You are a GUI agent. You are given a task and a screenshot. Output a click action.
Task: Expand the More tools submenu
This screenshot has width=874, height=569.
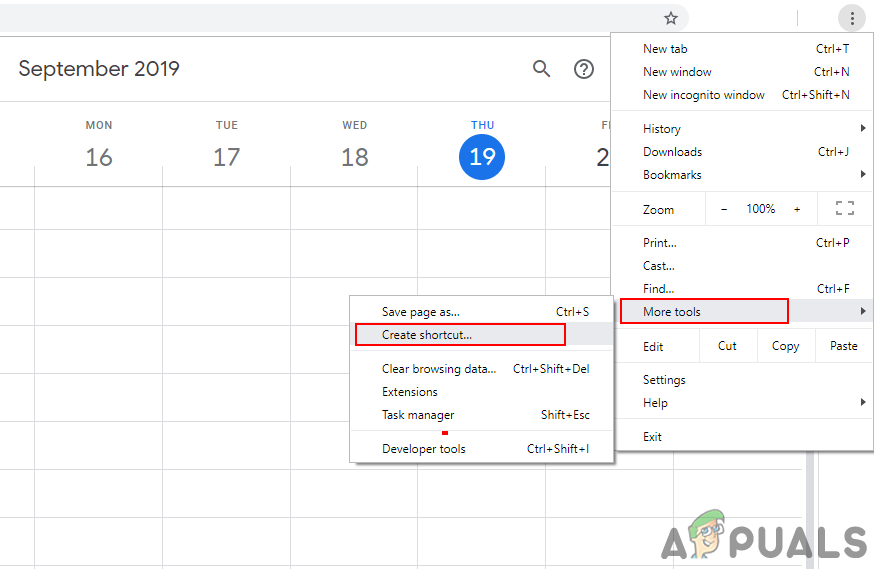743,312
